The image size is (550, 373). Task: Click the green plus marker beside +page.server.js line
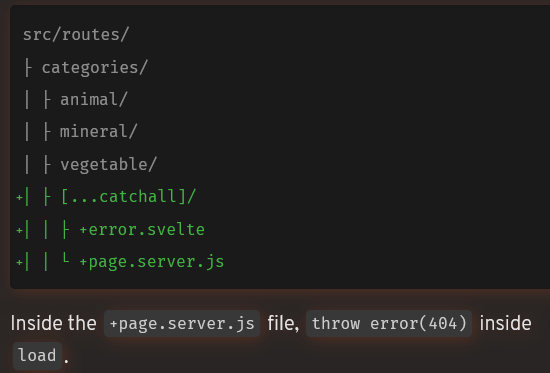(19, 262)
